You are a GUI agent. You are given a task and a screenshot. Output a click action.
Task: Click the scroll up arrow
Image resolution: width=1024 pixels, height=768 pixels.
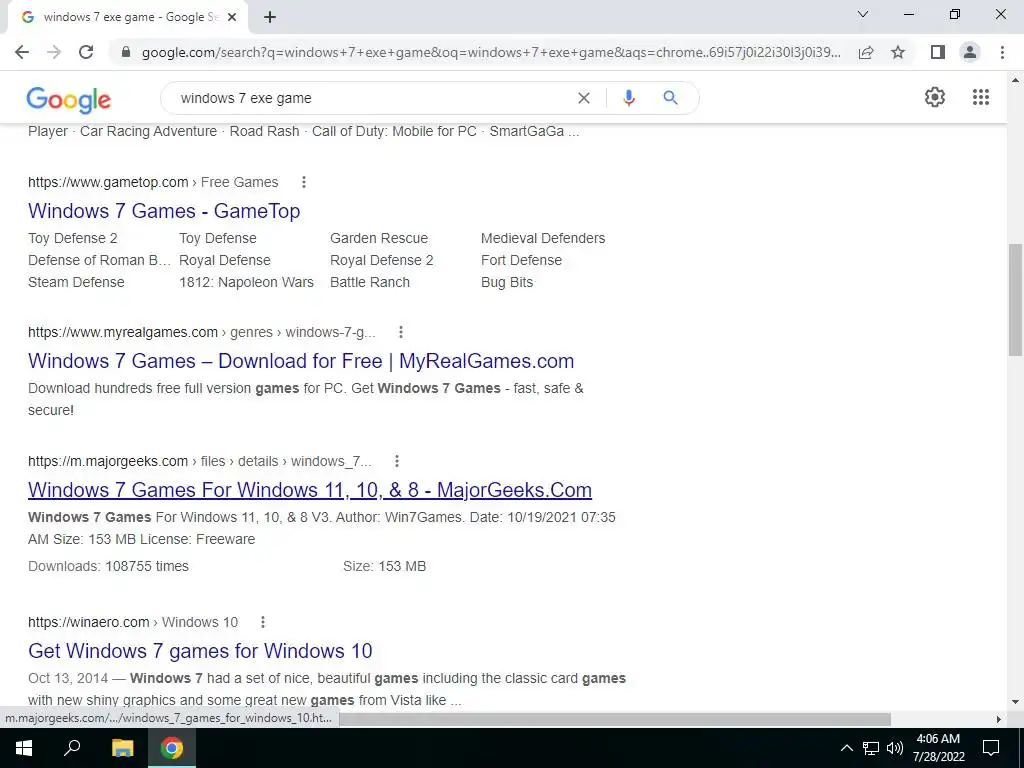1015,80
